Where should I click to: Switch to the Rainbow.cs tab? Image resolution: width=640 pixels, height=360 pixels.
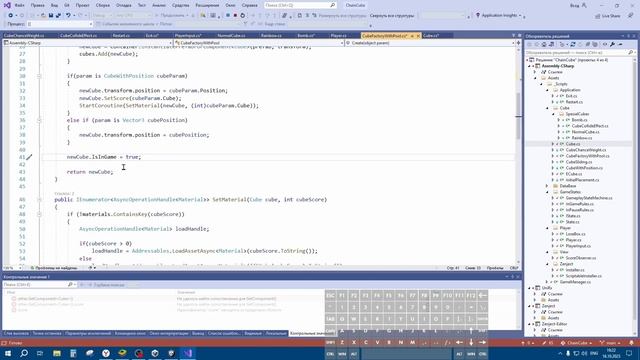[271, 36]
